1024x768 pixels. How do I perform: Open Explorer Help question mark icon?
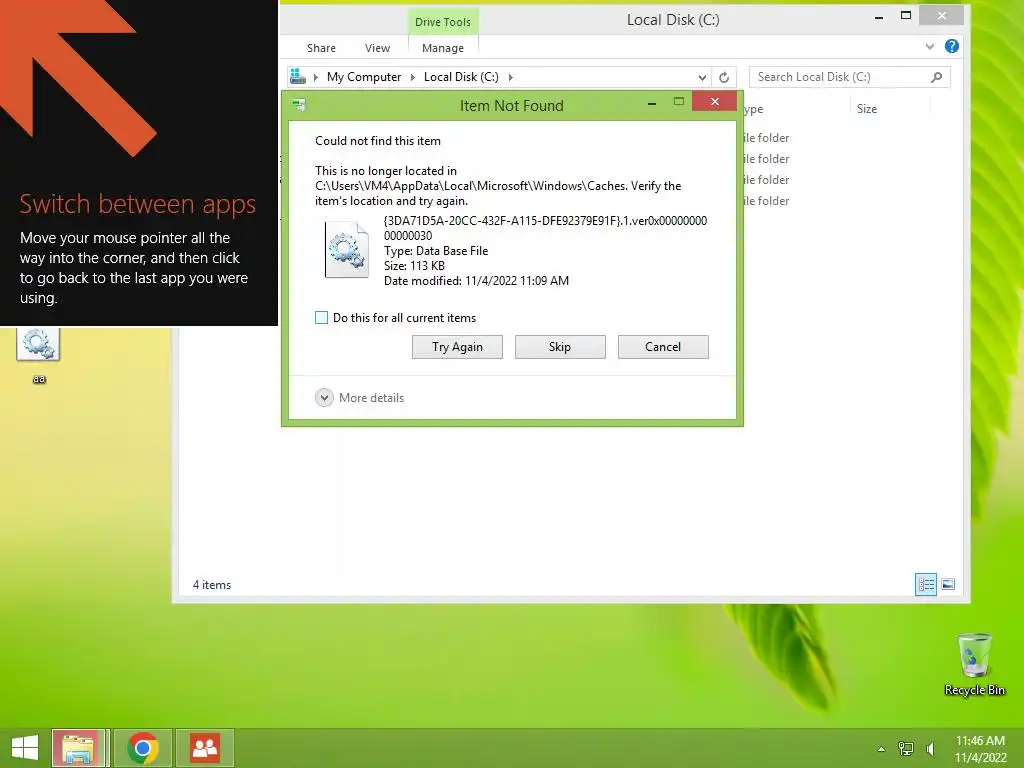point(952,46)
